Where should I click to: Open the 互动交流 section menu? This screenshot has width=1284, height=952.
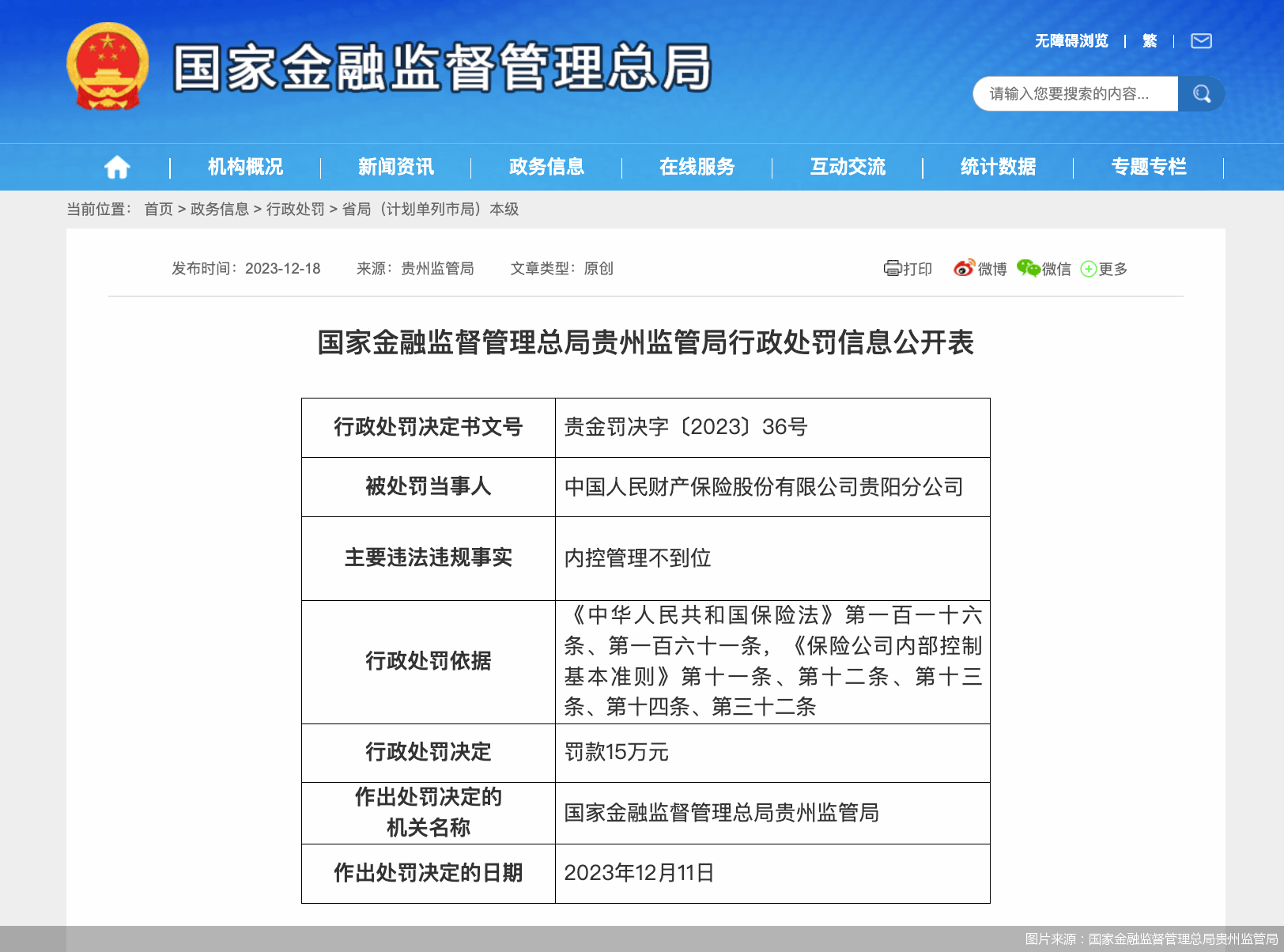(847, 167)
